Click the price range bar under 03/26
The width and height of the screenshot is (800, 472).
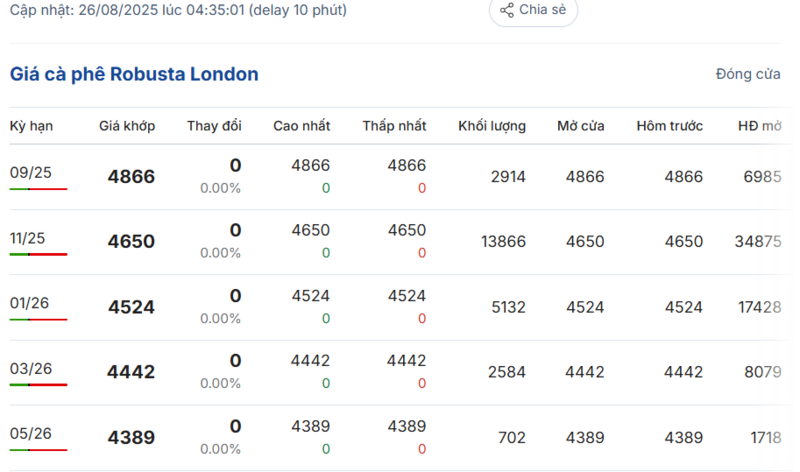click(38, 384)
